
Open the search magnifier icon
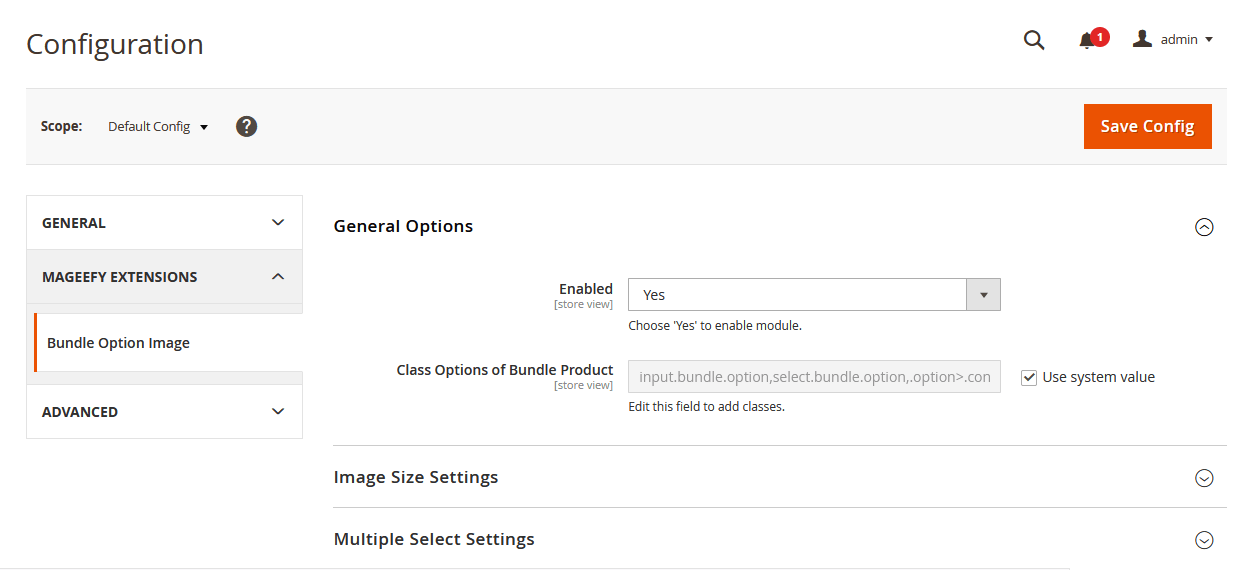click(1034, 40)
